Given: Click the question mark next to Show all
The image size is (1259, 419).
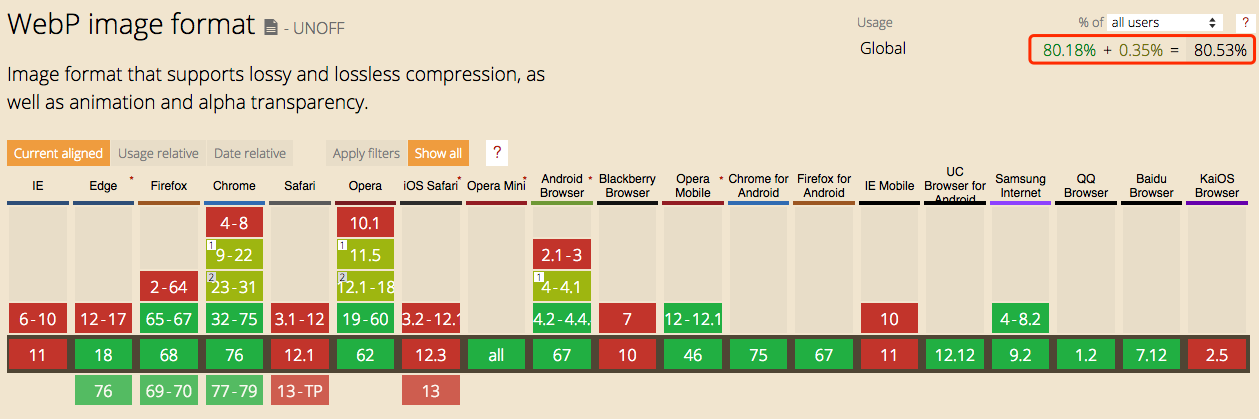Looking at the screenshot, I should [496, 153].
